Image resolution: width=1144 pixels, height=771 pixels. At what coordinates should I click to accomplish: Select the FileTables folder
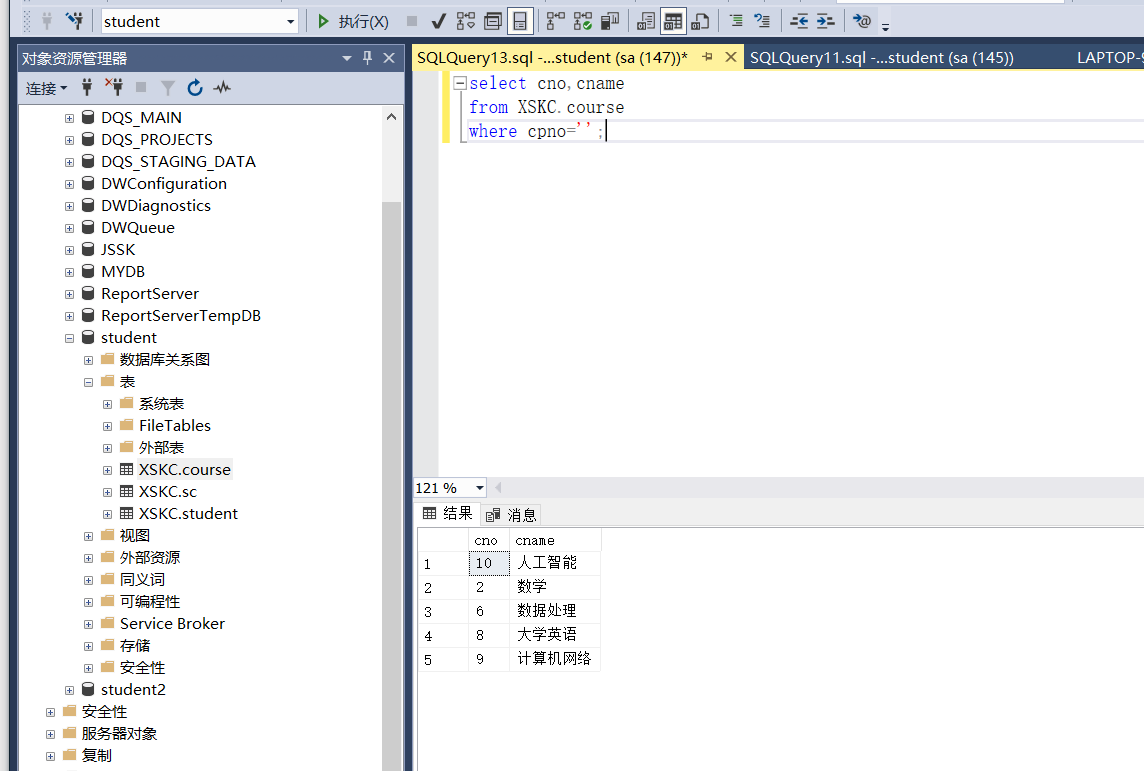[175, 425]
